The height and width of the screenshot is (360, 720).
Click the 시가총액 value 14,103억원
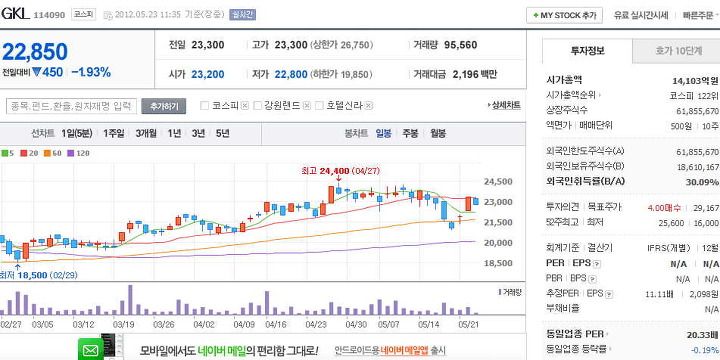[695, 81]
